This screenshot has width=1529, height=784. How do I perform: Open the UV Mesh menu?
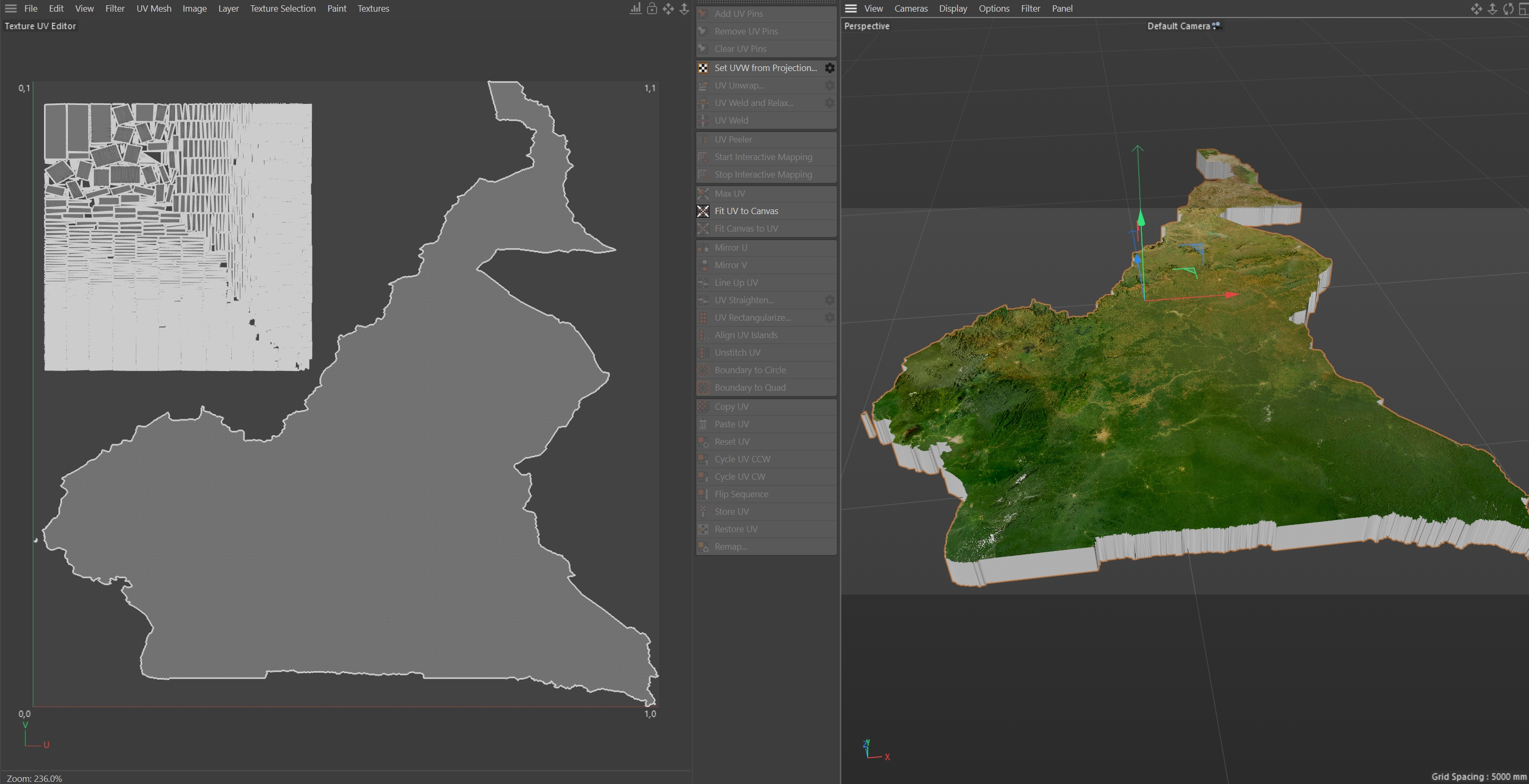(x=154, y=8)
